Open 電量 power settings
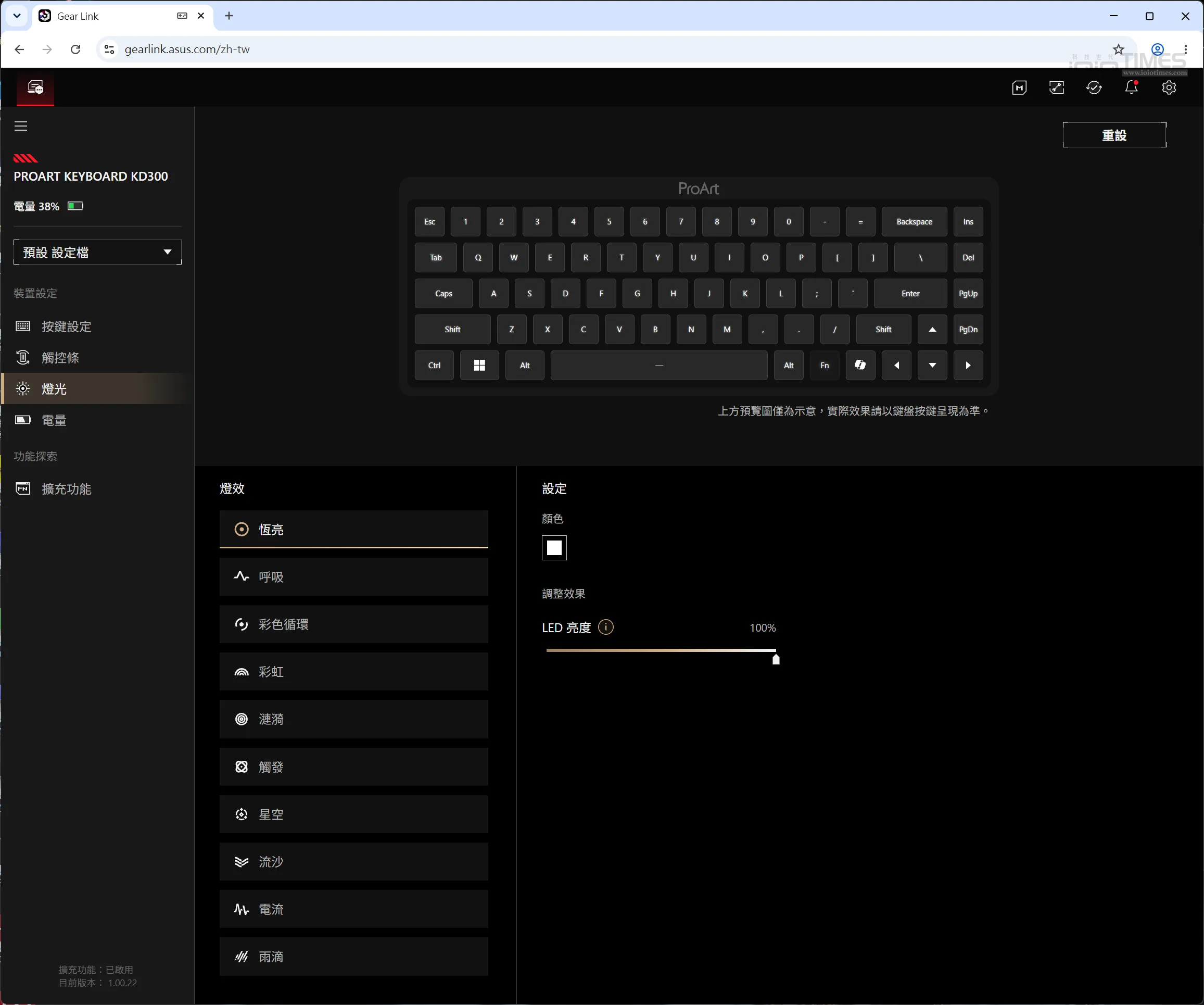The height and width of the screenshot is (1005, 1204). [x=97, y=420]
